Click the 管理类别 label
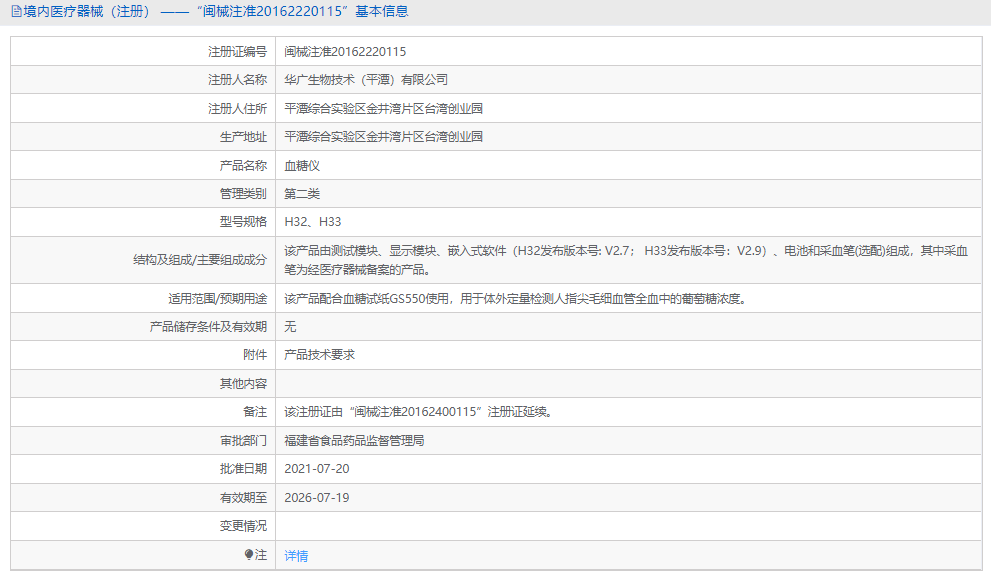991x577 pixels. [243, 193]
